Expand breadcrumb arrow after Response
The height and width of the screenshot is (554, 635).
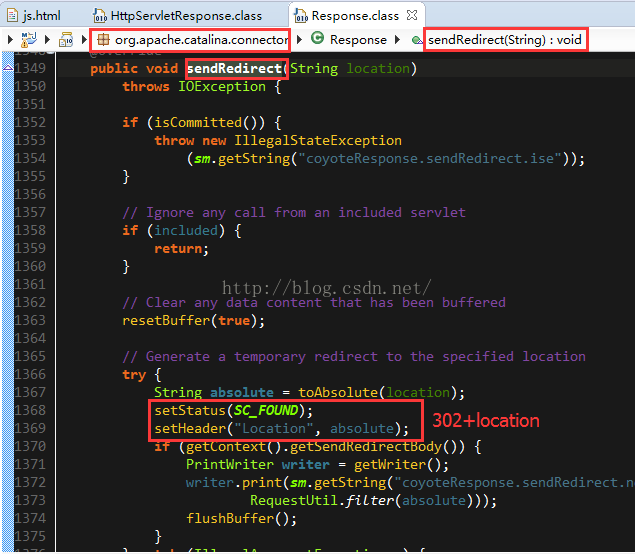click(x=397, y=39)
